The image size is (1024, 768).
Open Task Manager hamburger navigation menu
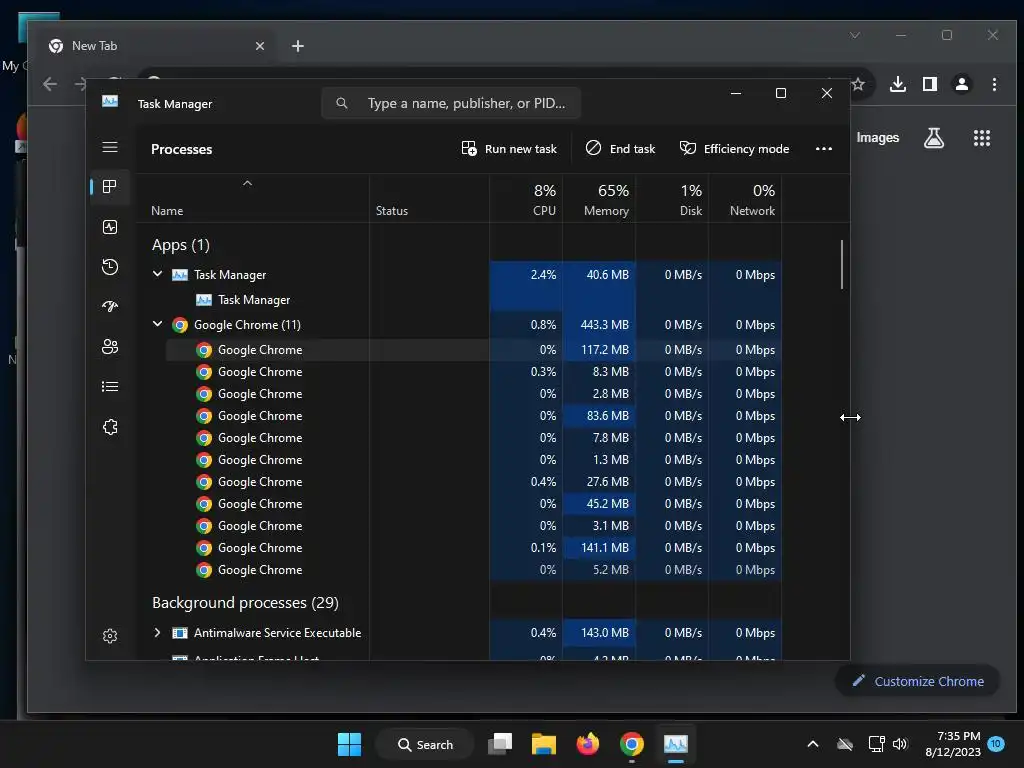click(x=110, y=147)
